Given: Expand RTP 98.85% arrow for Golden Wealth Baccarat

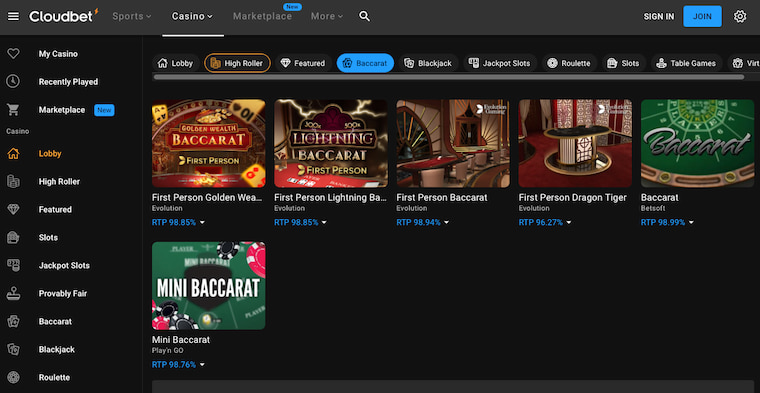Looking at the screenshot, I should pos(202,222).
